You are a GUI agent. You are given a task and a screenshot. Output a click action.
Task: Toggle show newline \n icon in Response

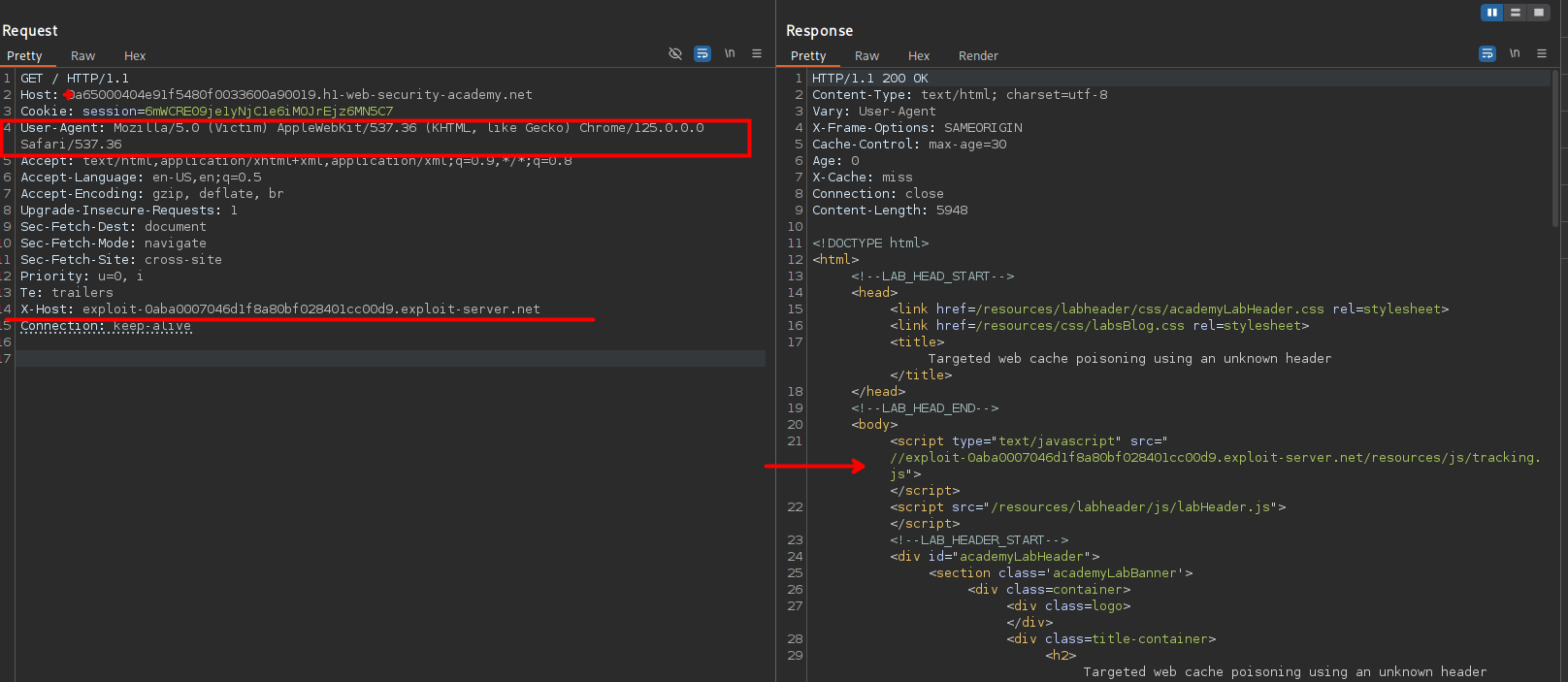point(1515,53)
